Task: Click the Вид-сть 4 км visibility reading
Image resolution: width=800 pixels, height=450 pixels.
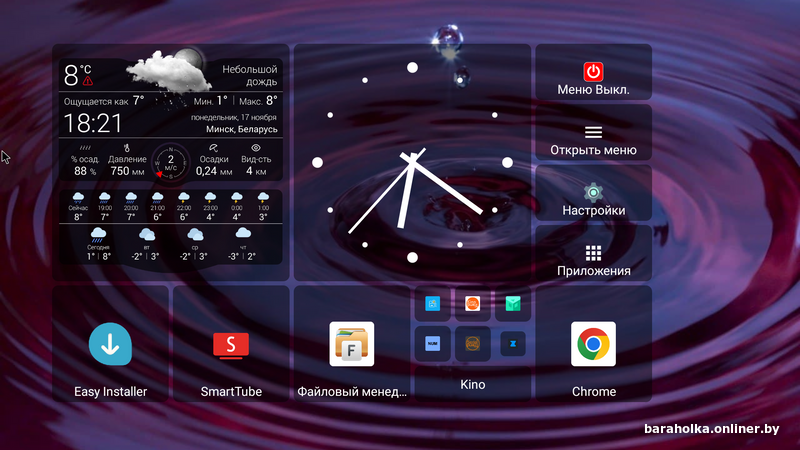Action: (256, 161)
